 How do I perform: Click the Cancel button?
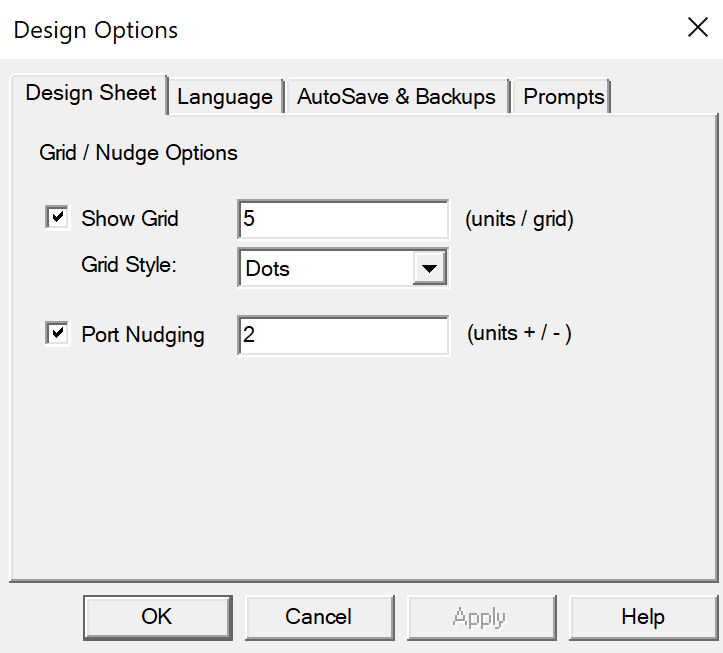click(320, 617)
